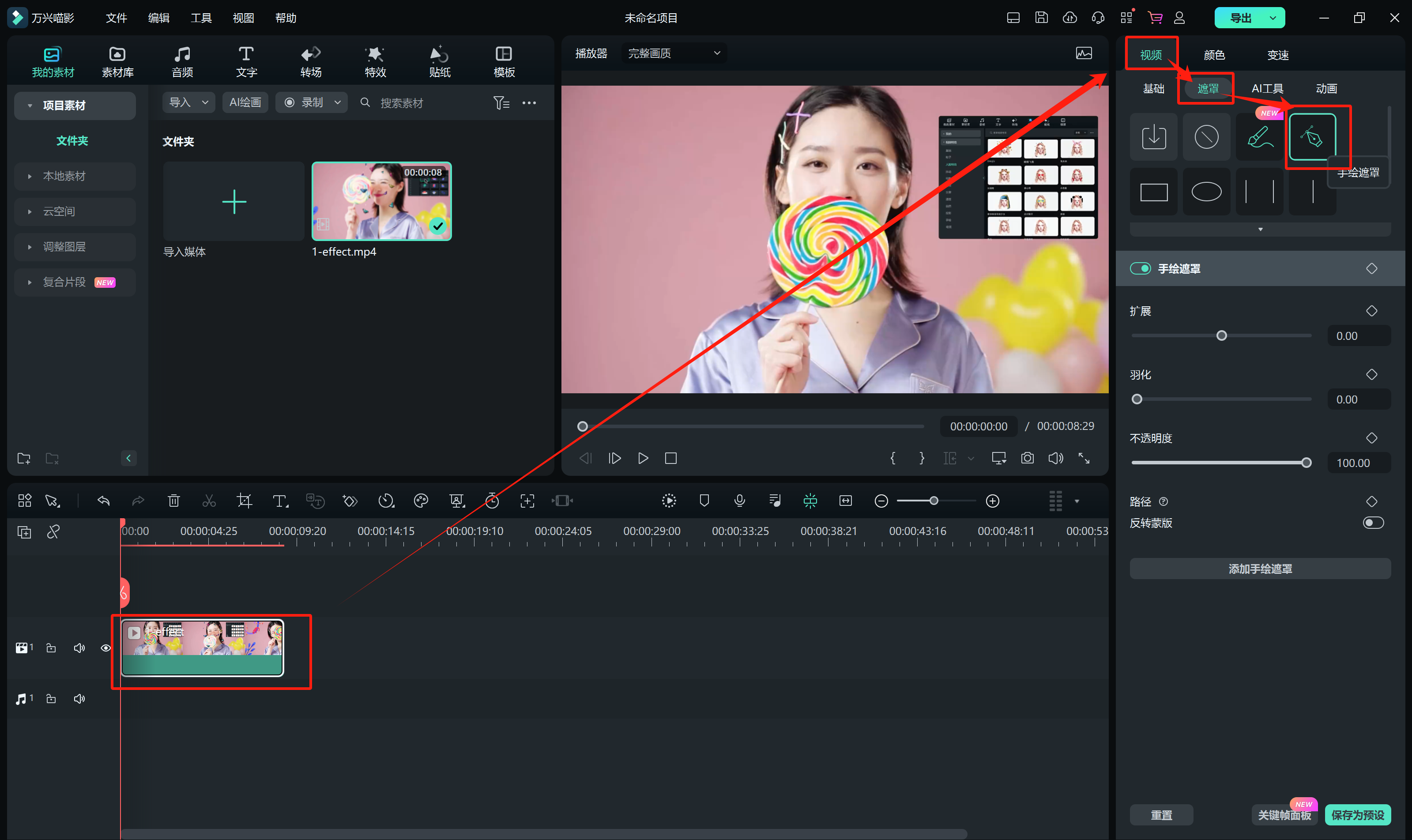Image resolution: width=1412 pixels, height=840 pixels.
Task: Select the 1-effect.mp4 media thumbnail
Action: point(381,202)
